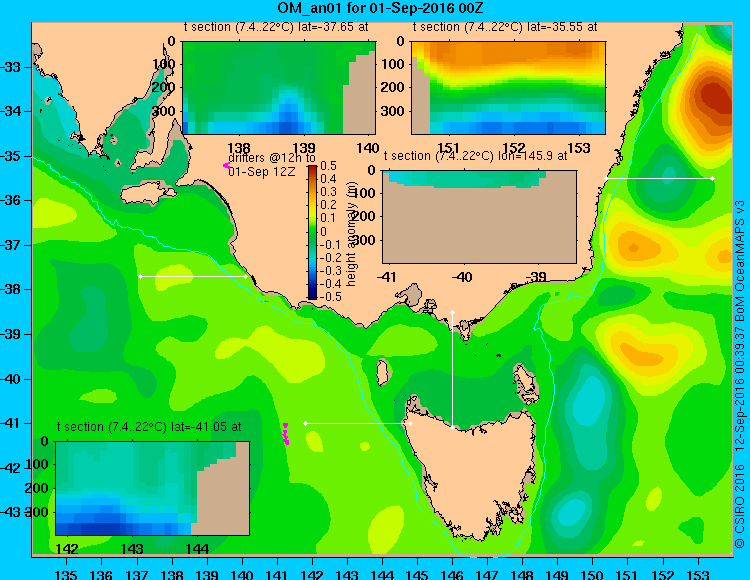Image resolution: width=750 pixels, height=580 pixels.
Task: Click the -35 latitude label on main axis
Action: (11, 156)
